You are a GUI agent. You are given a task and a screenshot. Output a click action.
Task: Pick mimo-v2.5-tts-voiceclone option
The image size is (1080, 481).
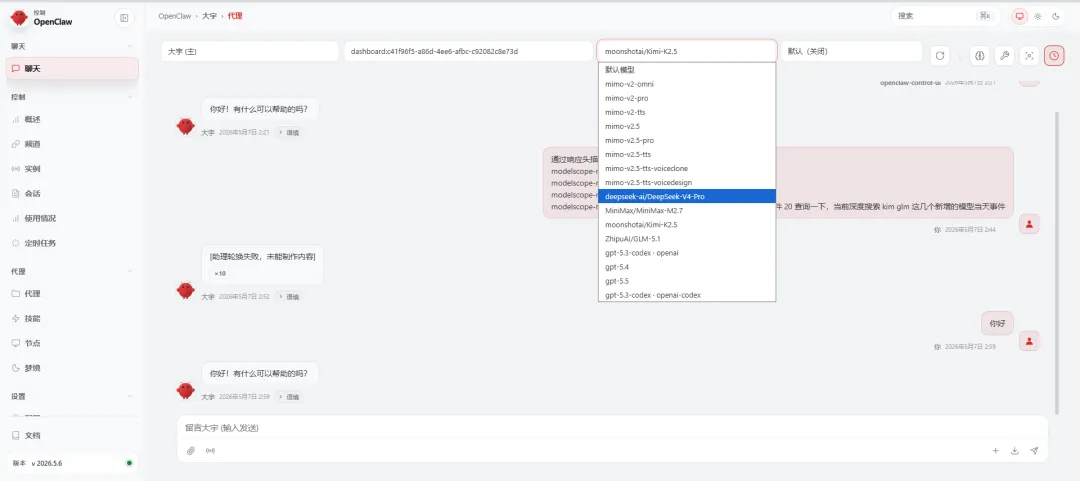click(687, 168)
